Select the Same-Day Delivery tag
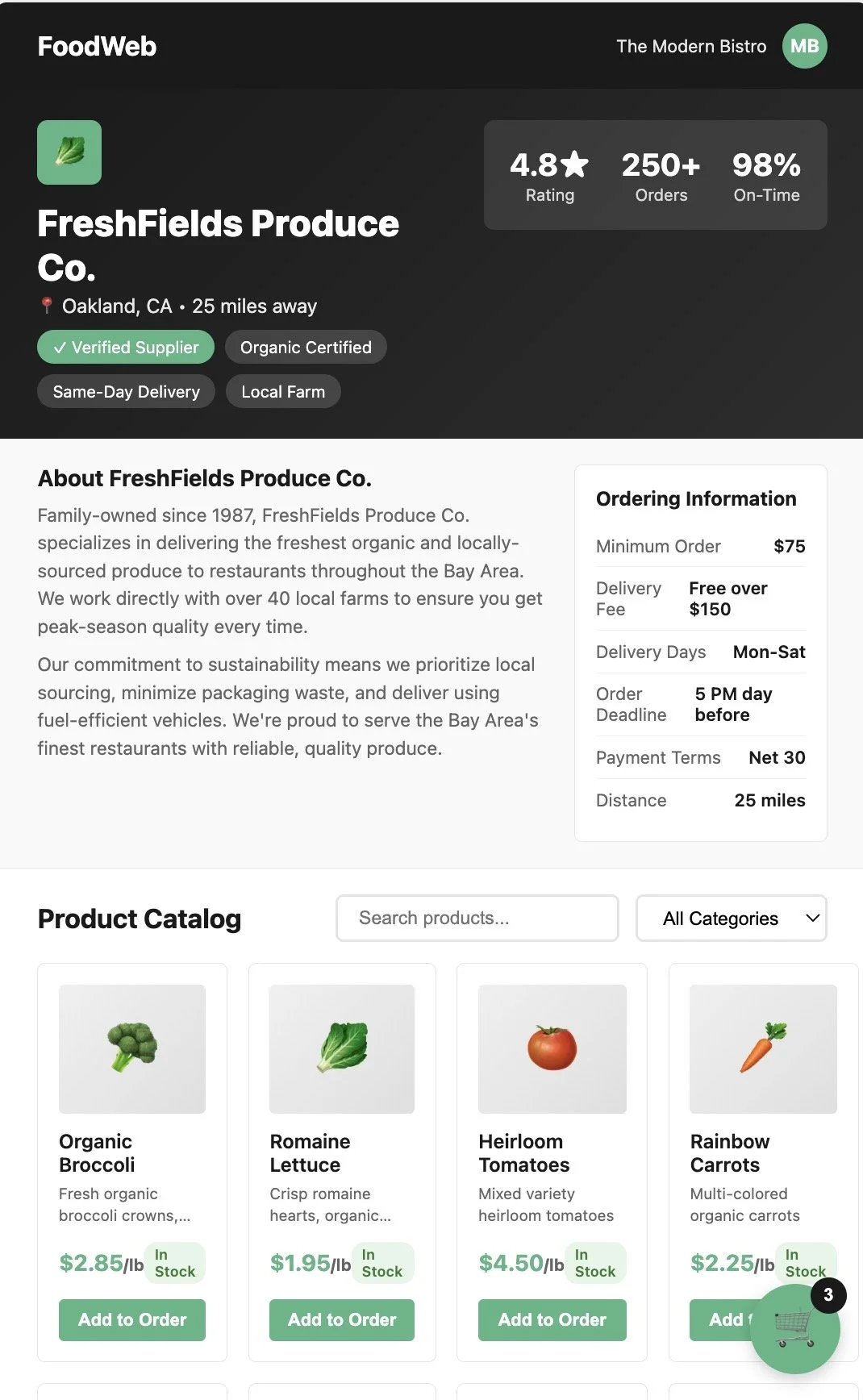Screen dimensions: 863x1400 click(126, 391)
